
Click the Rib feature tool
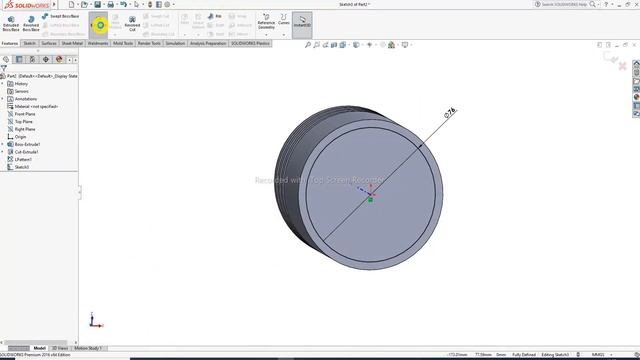click(x=215, y=16)
